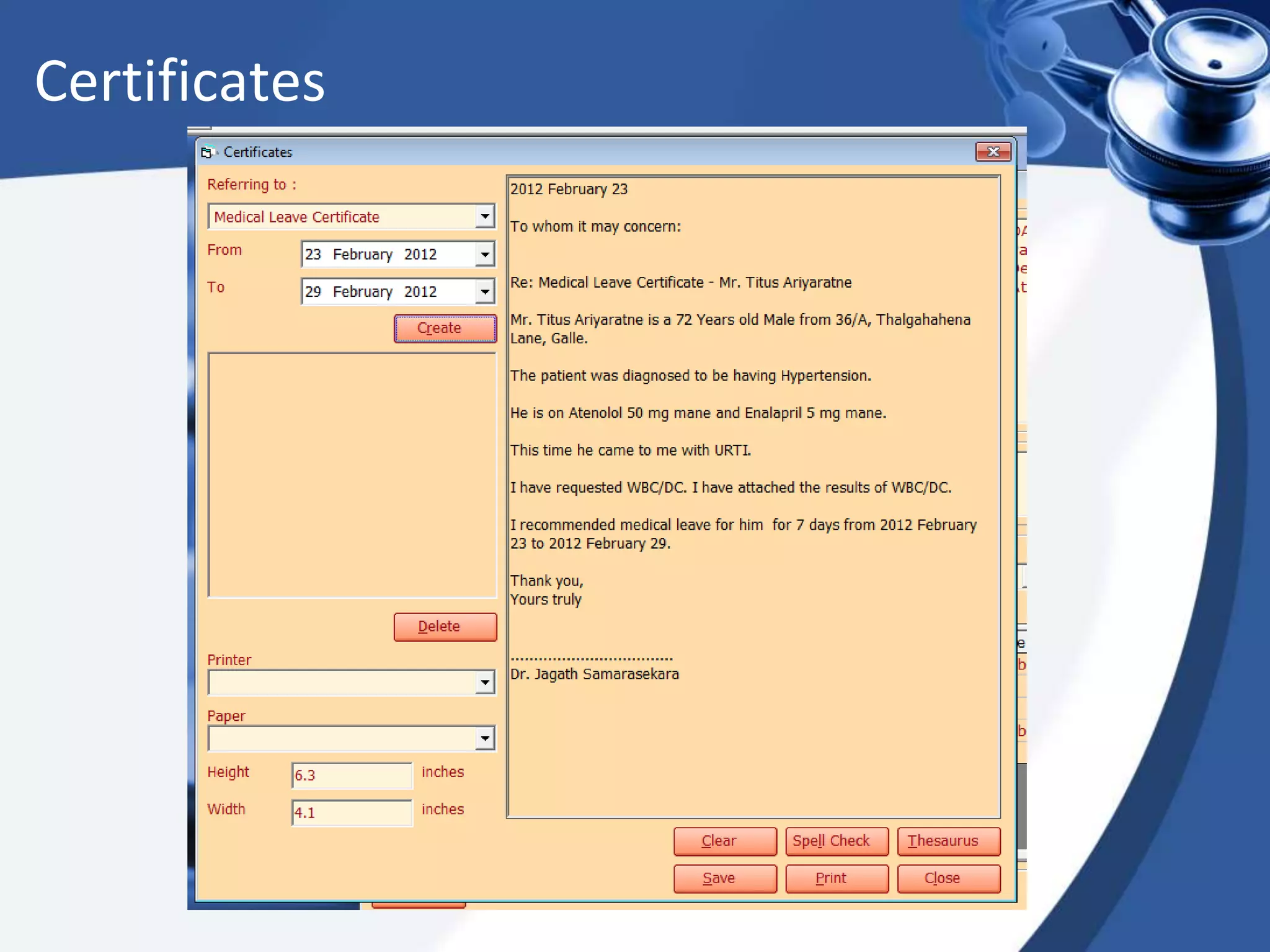Viewport: 1270px width, 952px height.
Task: Click the 'Dr. Jagath Samarasekara' signature line
Action: 595,674
